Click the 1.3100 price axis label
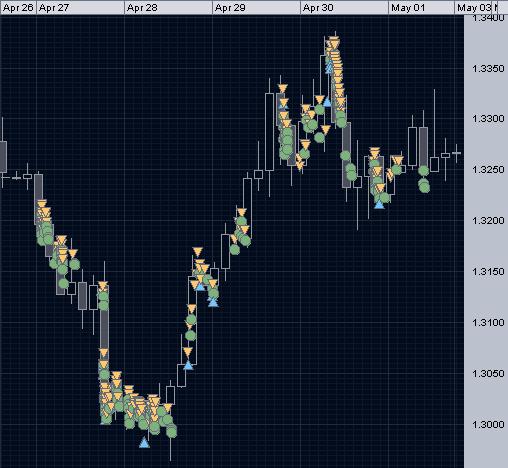 [x=488, y=322]
